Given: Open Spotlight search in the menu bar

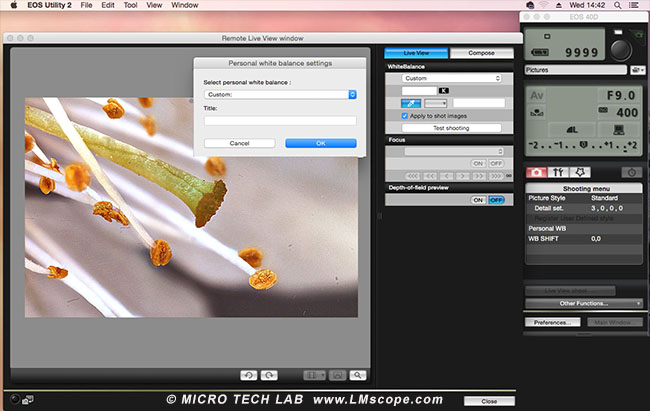Looking at the screenshot, I should click(618, 5).
